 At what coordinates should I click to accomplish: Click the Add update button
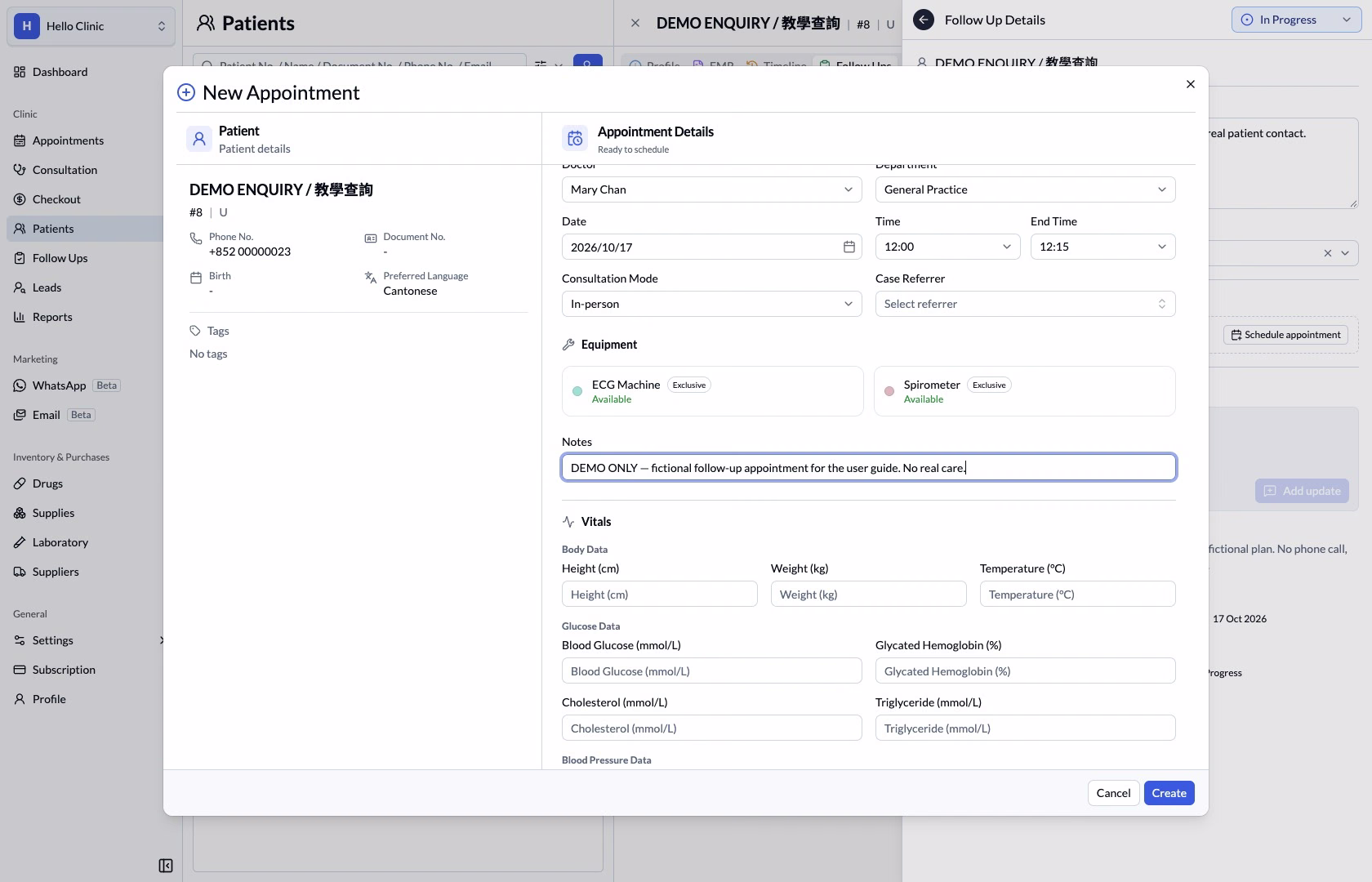pyautogui.click(x=1302, y=491)
